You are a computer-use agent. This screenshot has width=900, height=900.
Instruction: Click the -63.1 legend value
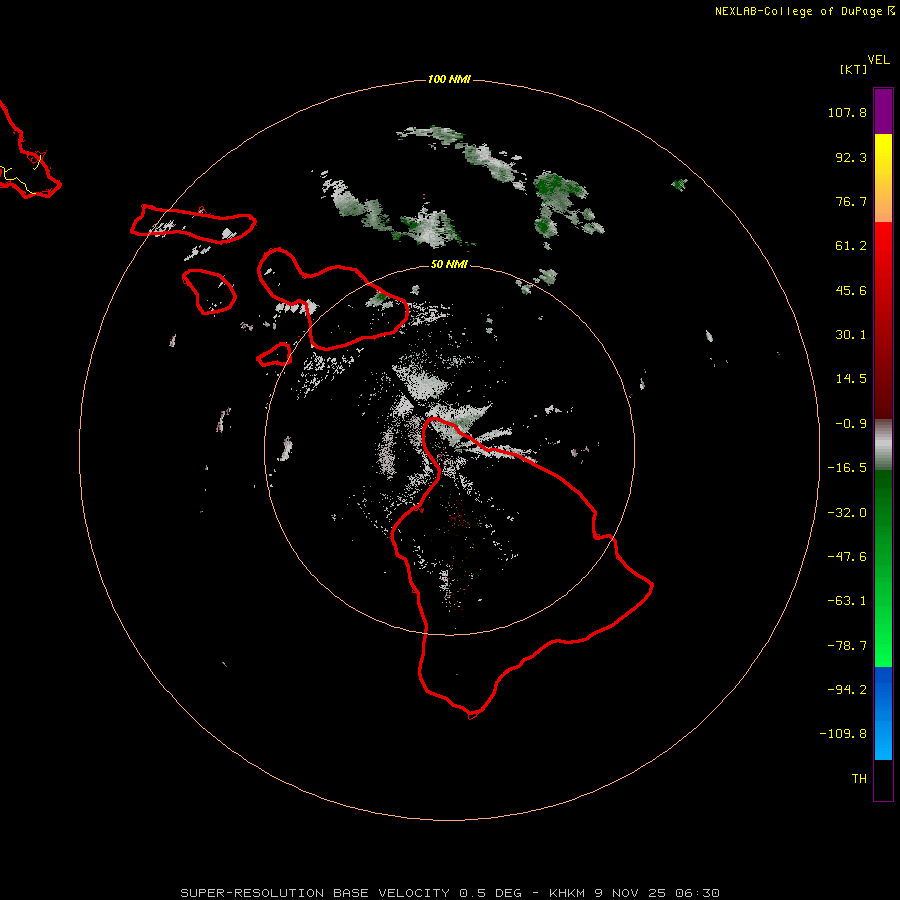pos(847,601)
